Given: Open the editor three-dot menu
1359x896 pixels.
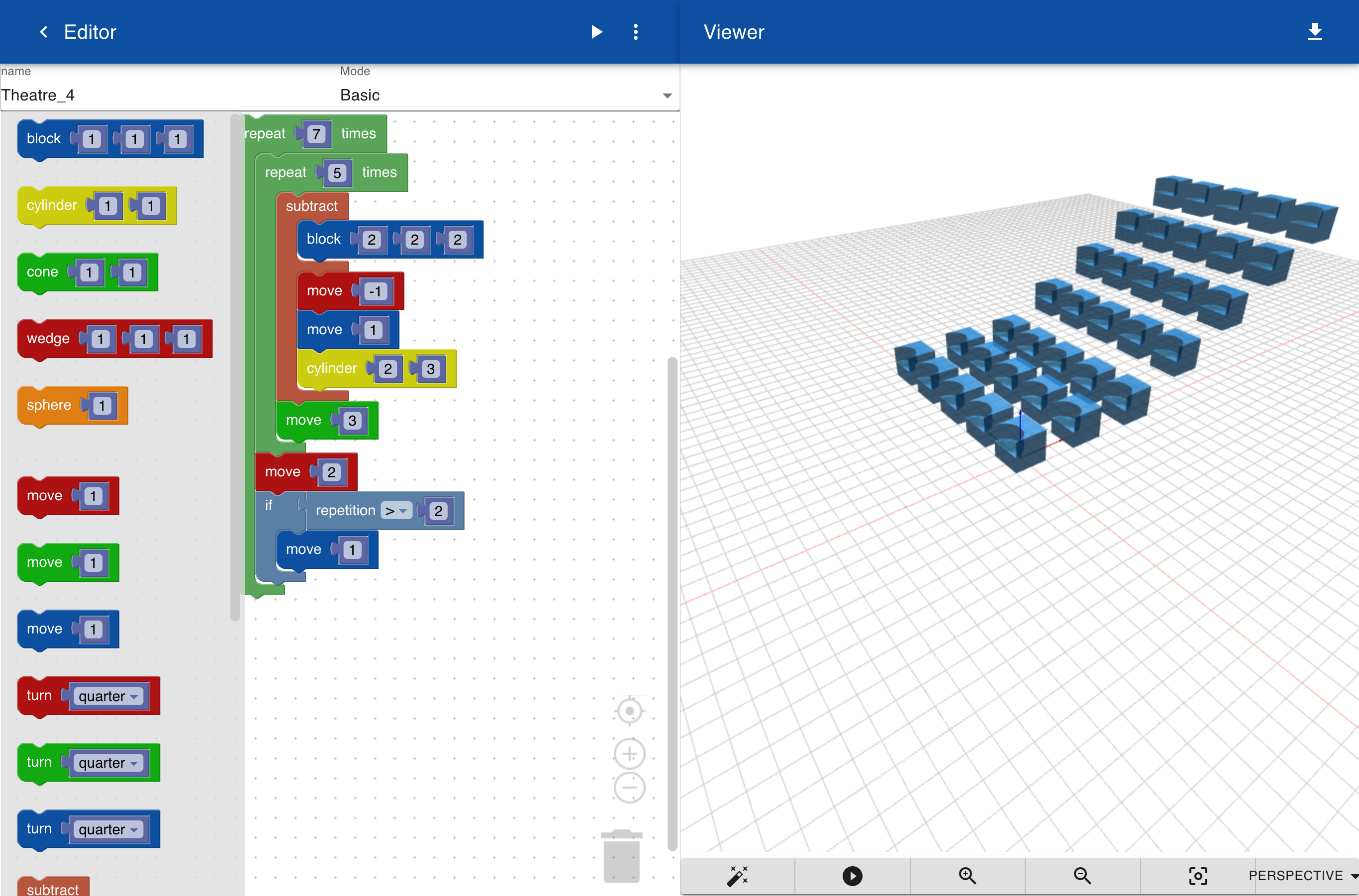Looking at the screenshot, I should [x=635, y=32].
